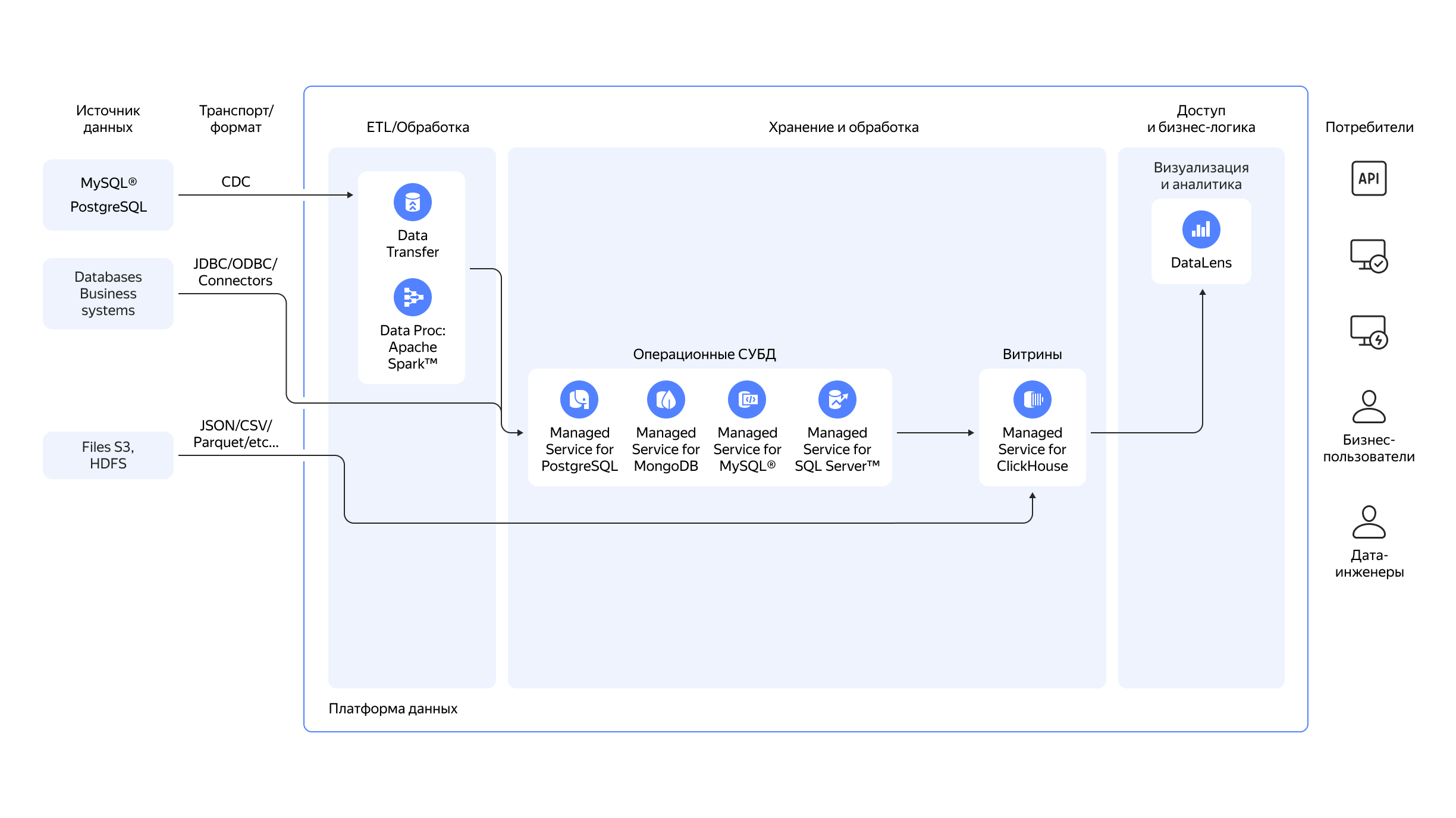Select the Managed Service for MongoDB icon
This screenshot has height=818, width=1456.
[x=666, y=399]
